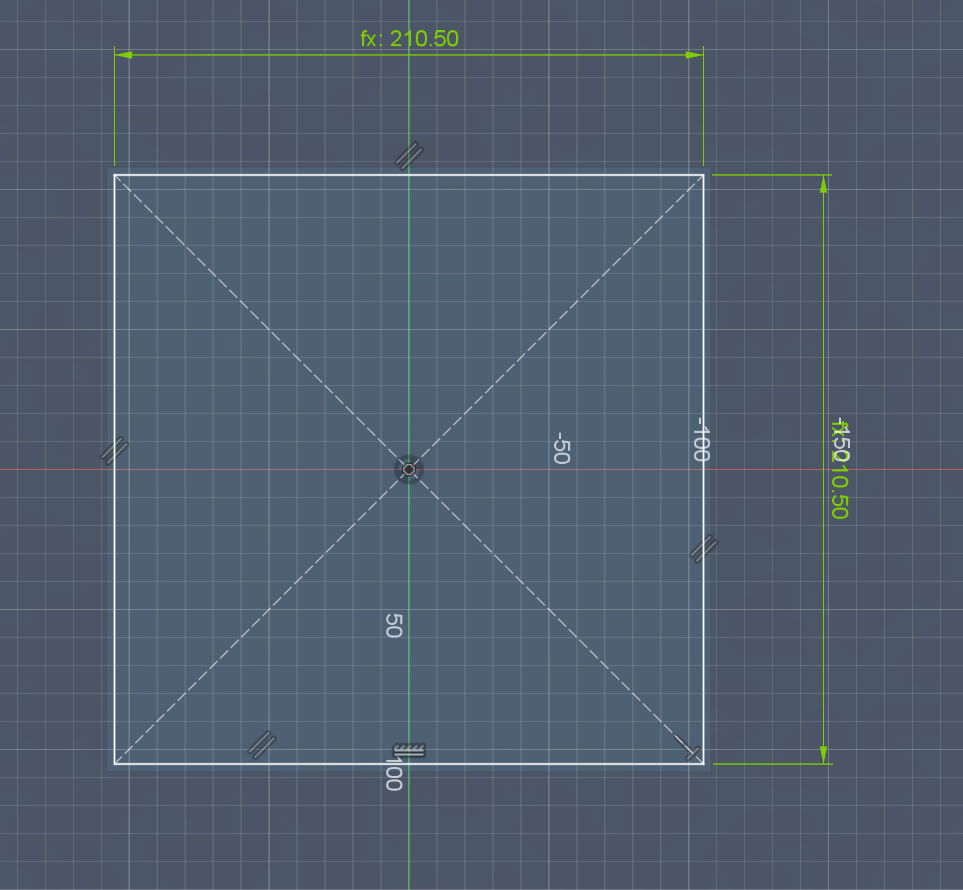This screenshot has width=963, height=890.
Task: Select the sketch origin point
Action: pyautogui.click(x=409, y=470)
